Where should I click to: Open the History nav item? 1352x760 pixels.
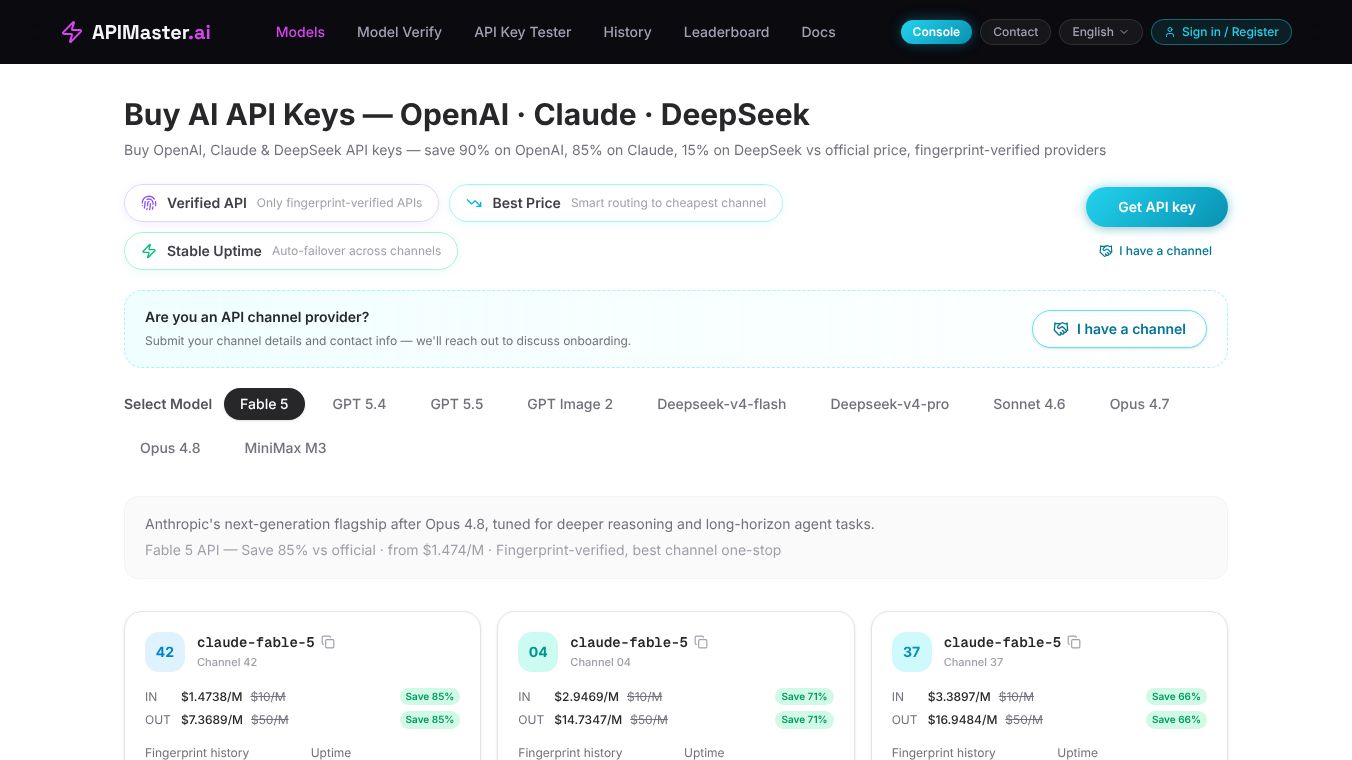tap(627, 32)
